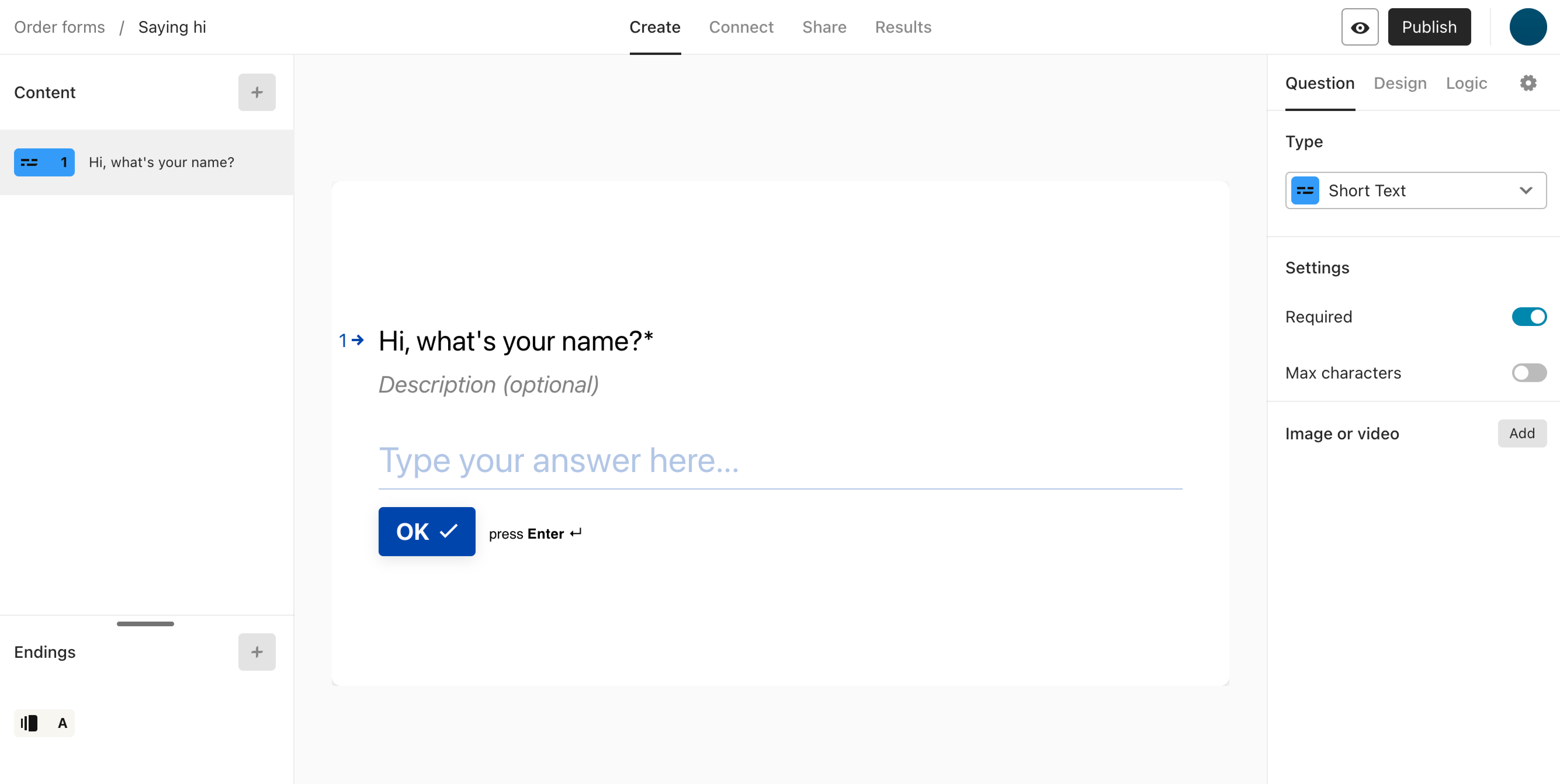Viewport: 1560px width, 784px height.
Task: Click the blue arrow beside question number
Action: [358, 340]
